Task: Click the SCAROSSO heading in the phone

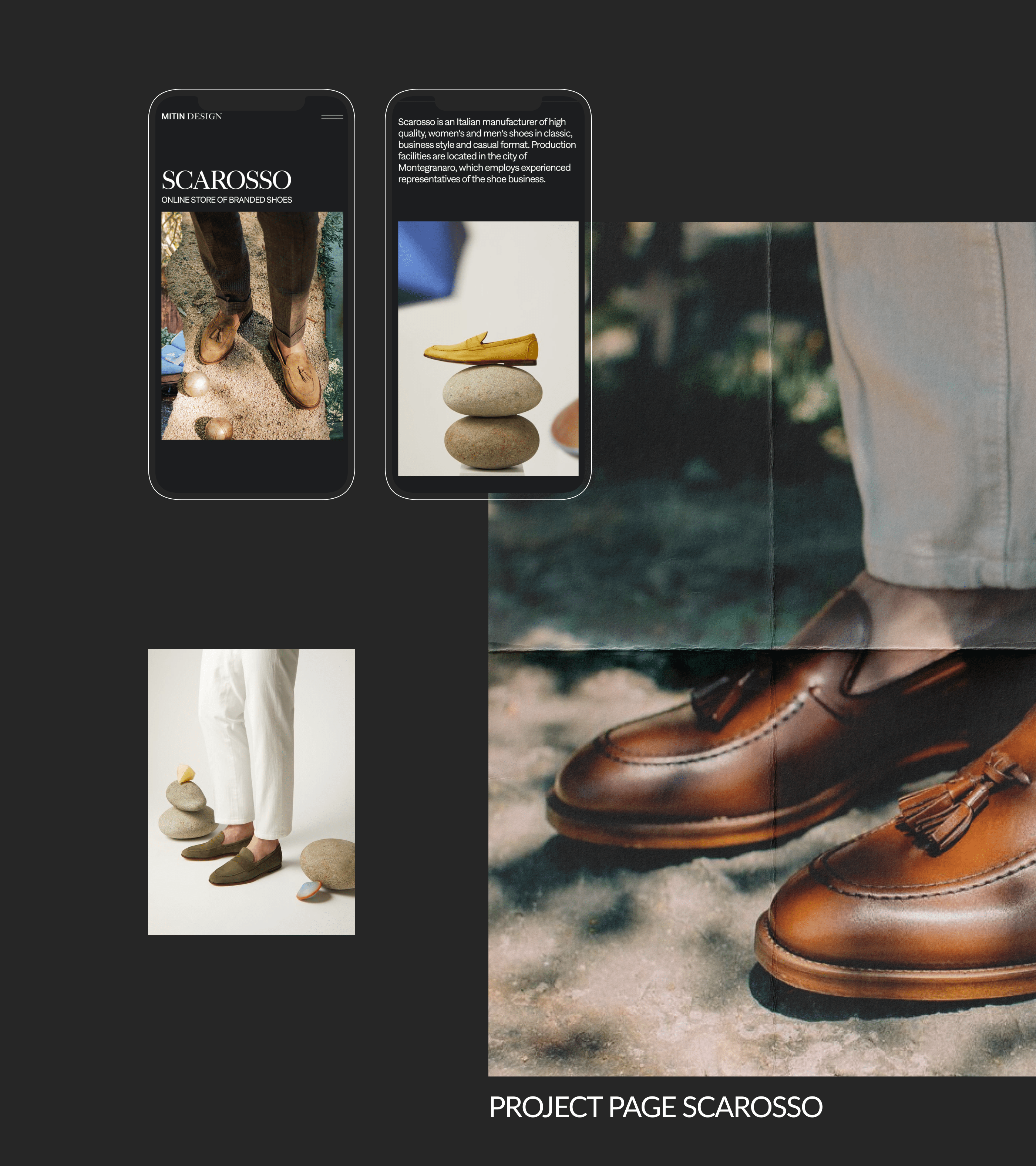Action: pos(226,180)
